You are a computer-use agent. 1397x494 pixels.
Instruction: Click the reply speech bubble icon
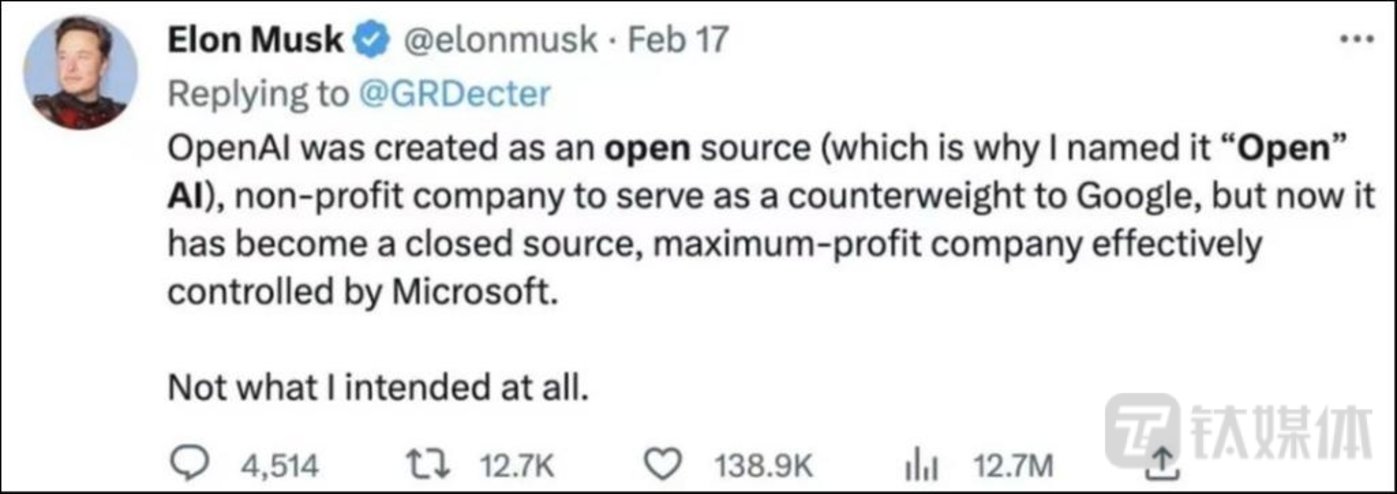click(x=187, y=464)
